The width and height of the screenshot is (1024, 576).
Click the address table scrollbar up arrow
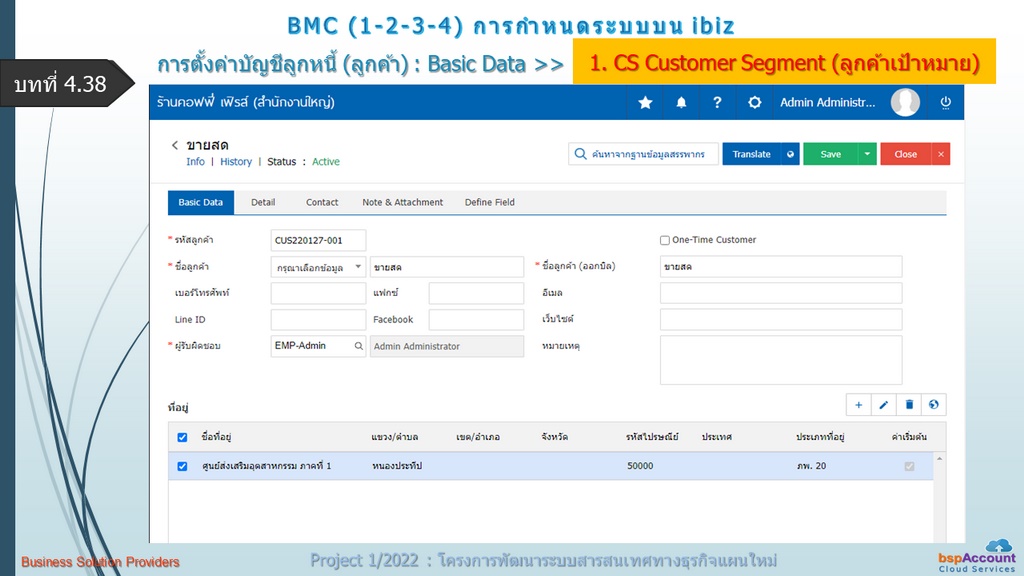pyautogui.click(x=939, y=459)
